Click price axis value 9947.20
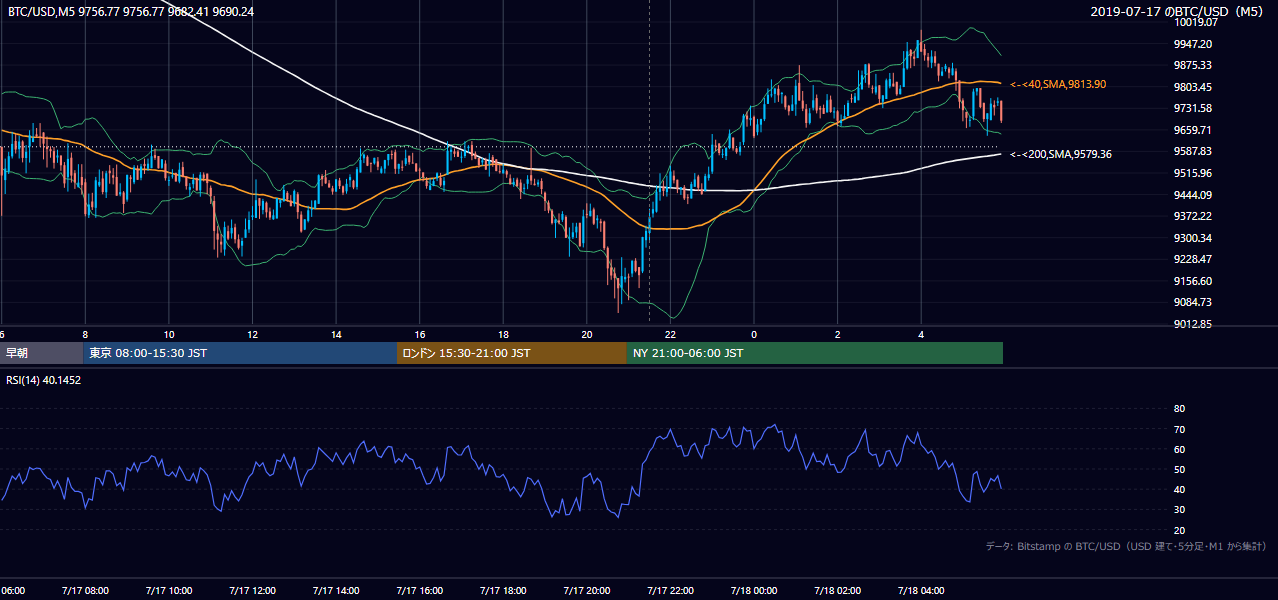 (1193, 44)
